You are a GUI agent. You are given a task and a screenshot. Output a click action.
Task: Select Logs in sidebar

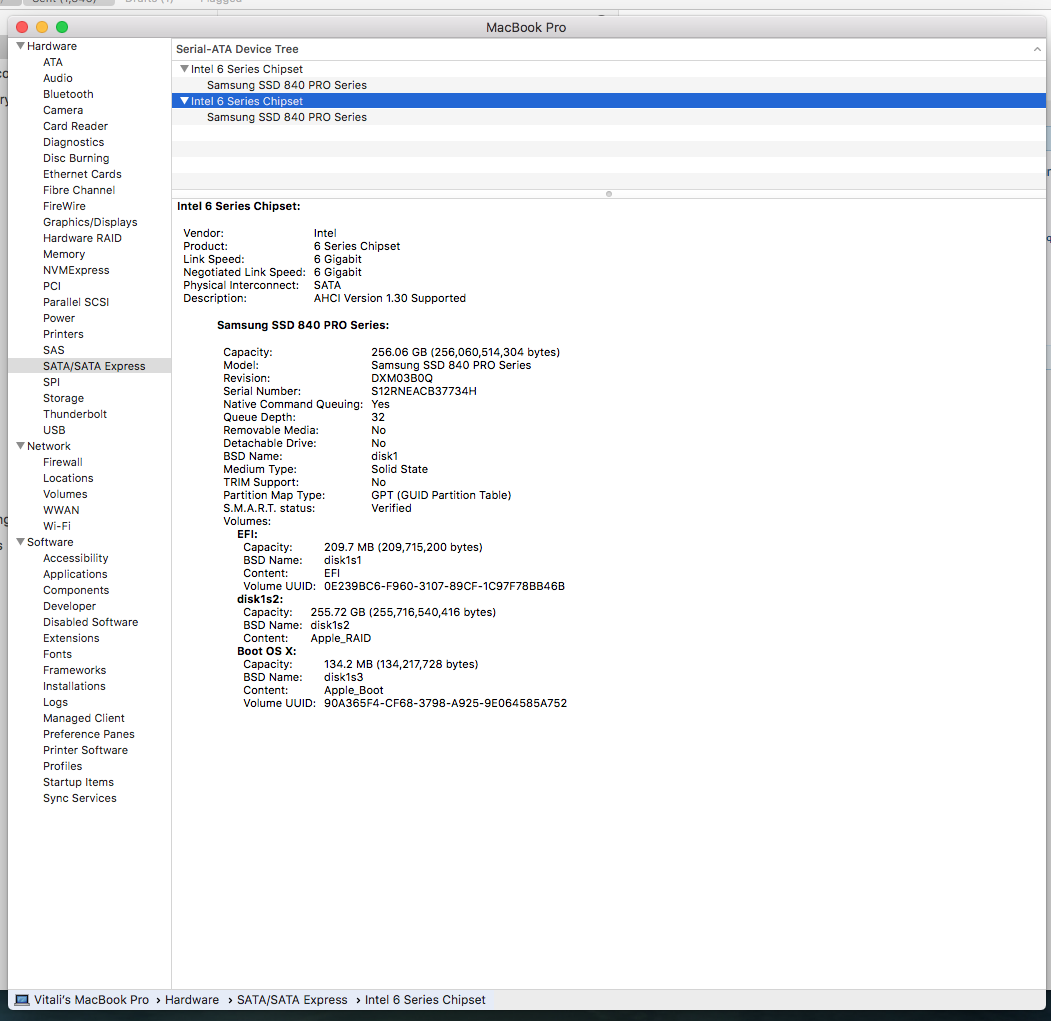point(55,703)
